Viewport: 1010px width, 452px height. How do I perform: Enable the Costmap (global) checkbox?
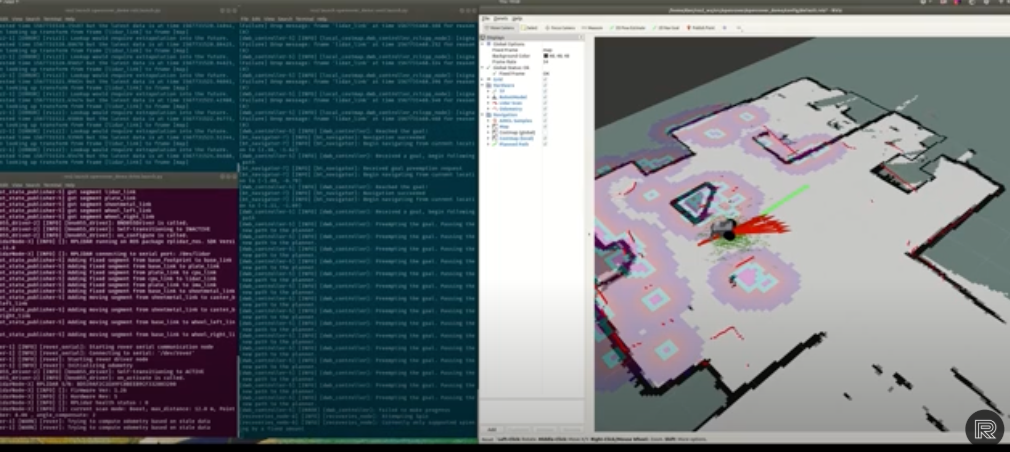click(545, 132)
